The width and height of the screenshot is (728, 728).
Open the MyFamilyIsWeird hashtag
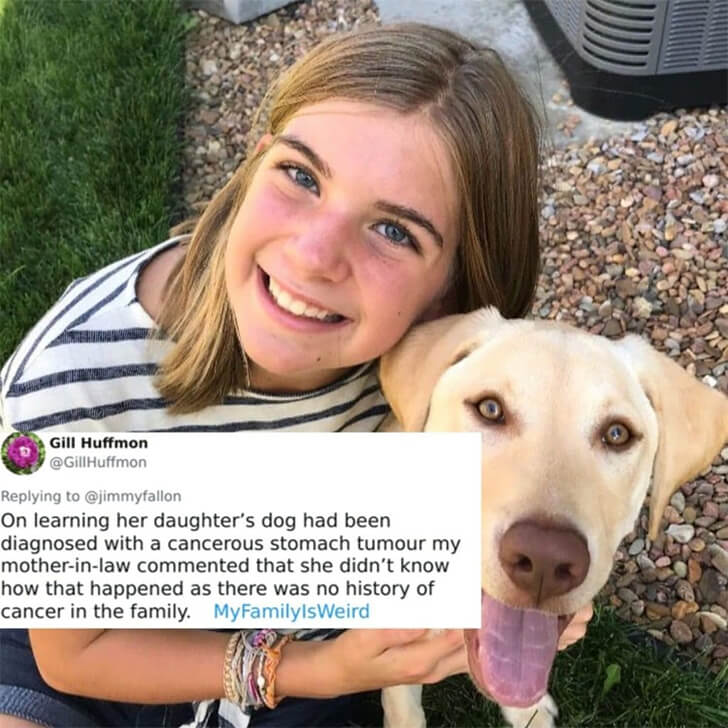pyautogui.click(x=292, y=611)
